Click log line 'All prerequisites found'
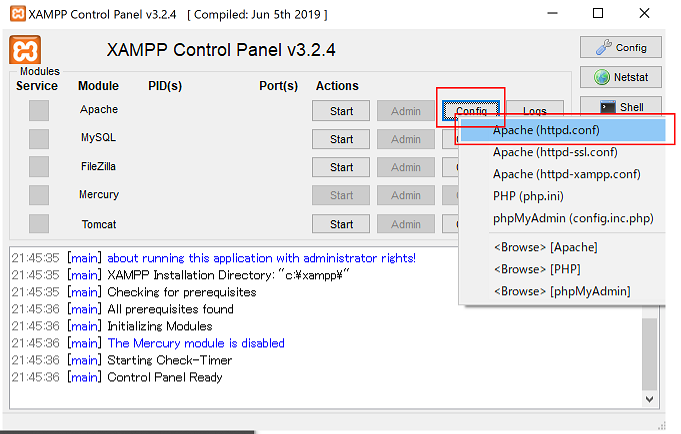Image resolution: width=681 pixels, height=434 pixels. tap(170, 309)
